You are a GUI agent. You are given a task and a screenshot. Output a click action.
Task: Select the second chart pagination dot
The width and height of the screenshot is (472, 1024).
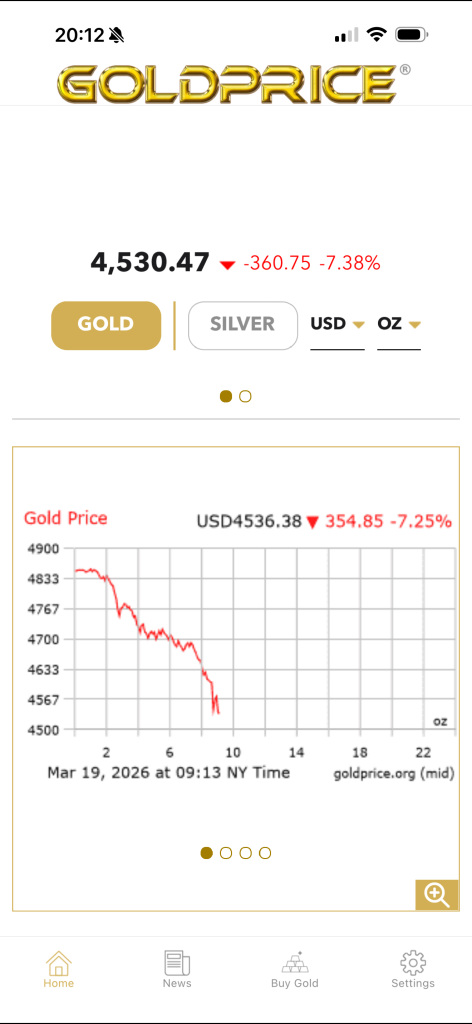pos(226,853)
